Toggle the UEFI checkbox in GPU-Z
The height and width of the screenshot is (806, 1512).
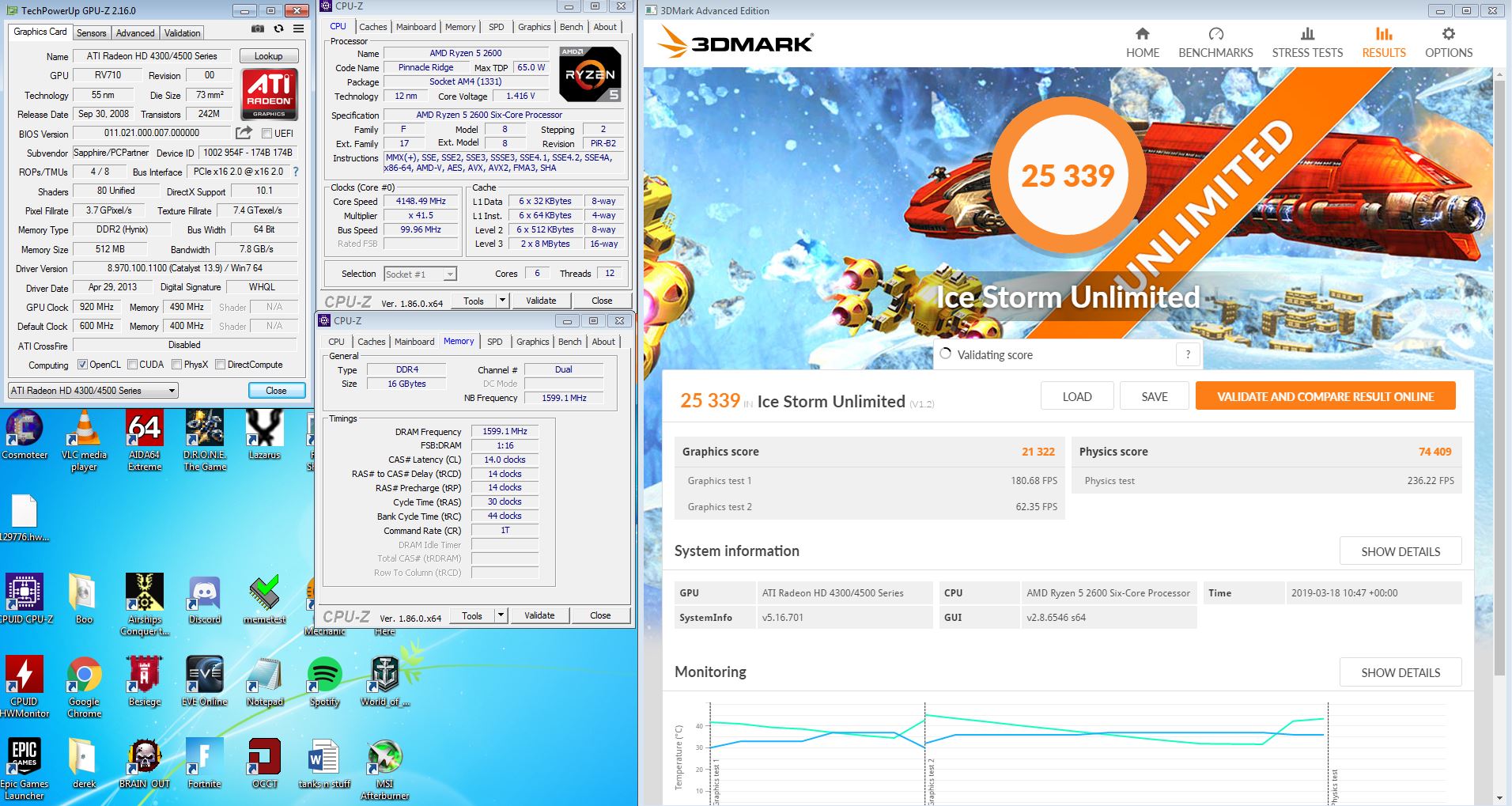coord(266,133)
